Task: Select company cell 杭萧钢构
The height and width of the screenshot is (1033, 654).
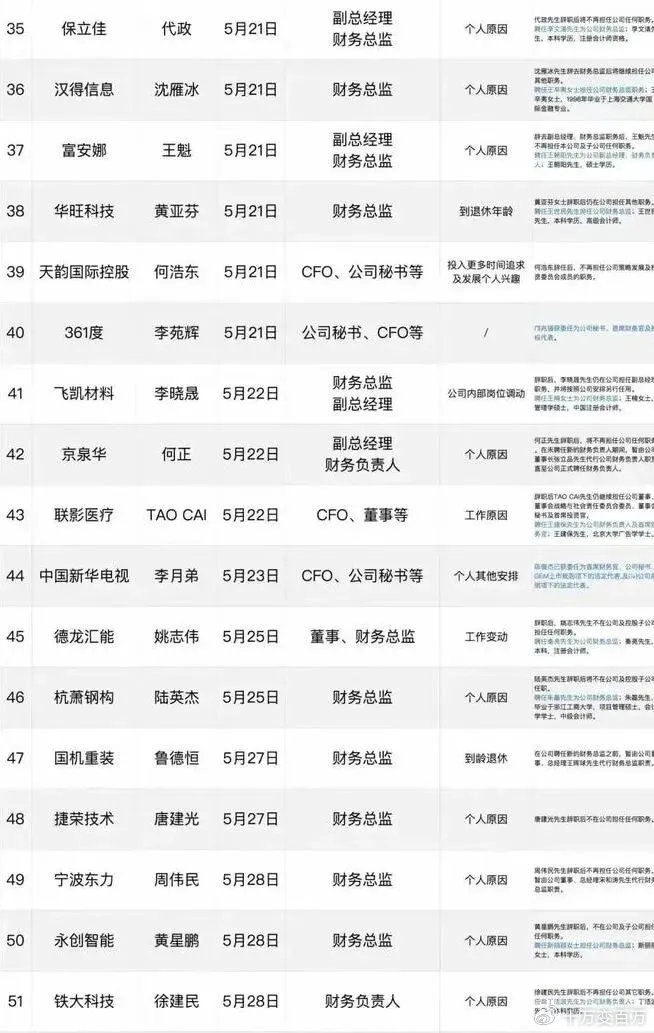Action: pyautogui.click(x=84, y=697)
